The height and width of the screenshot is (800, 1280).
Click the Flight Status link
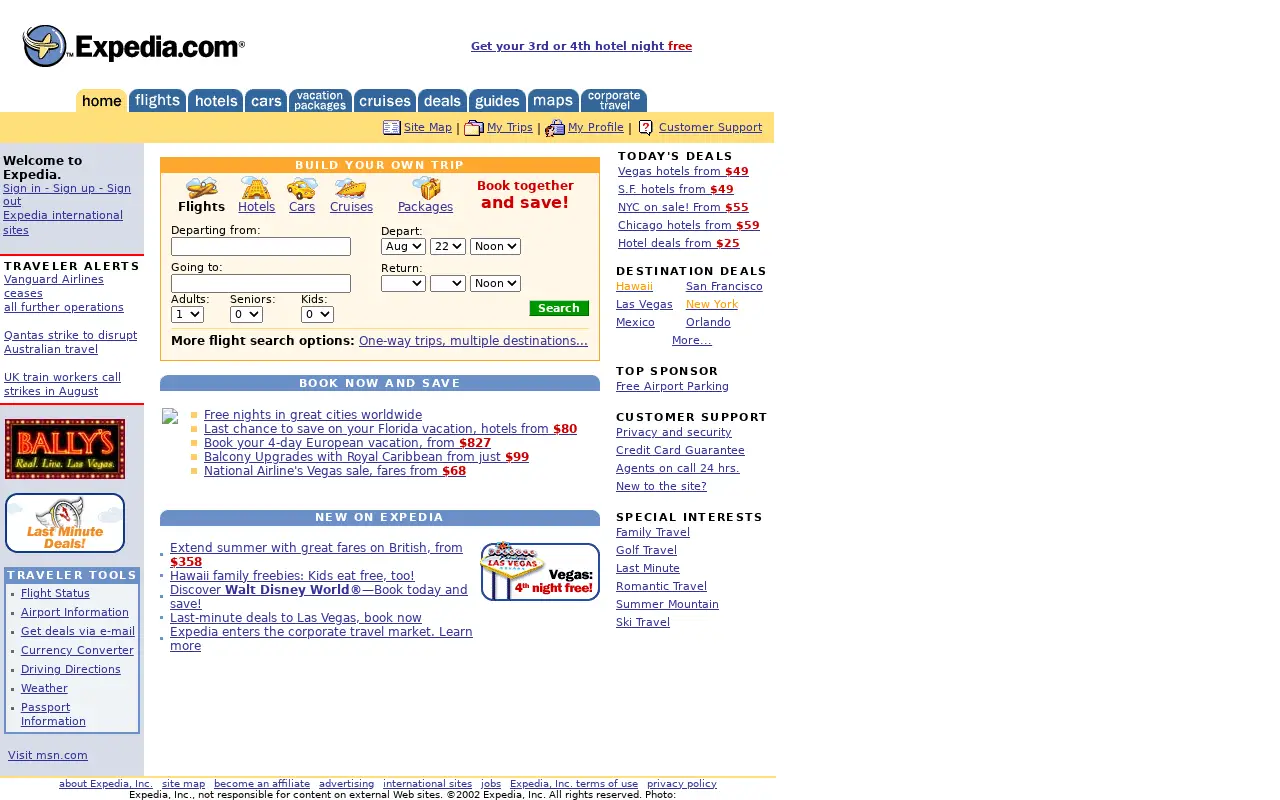coord(55,593)
